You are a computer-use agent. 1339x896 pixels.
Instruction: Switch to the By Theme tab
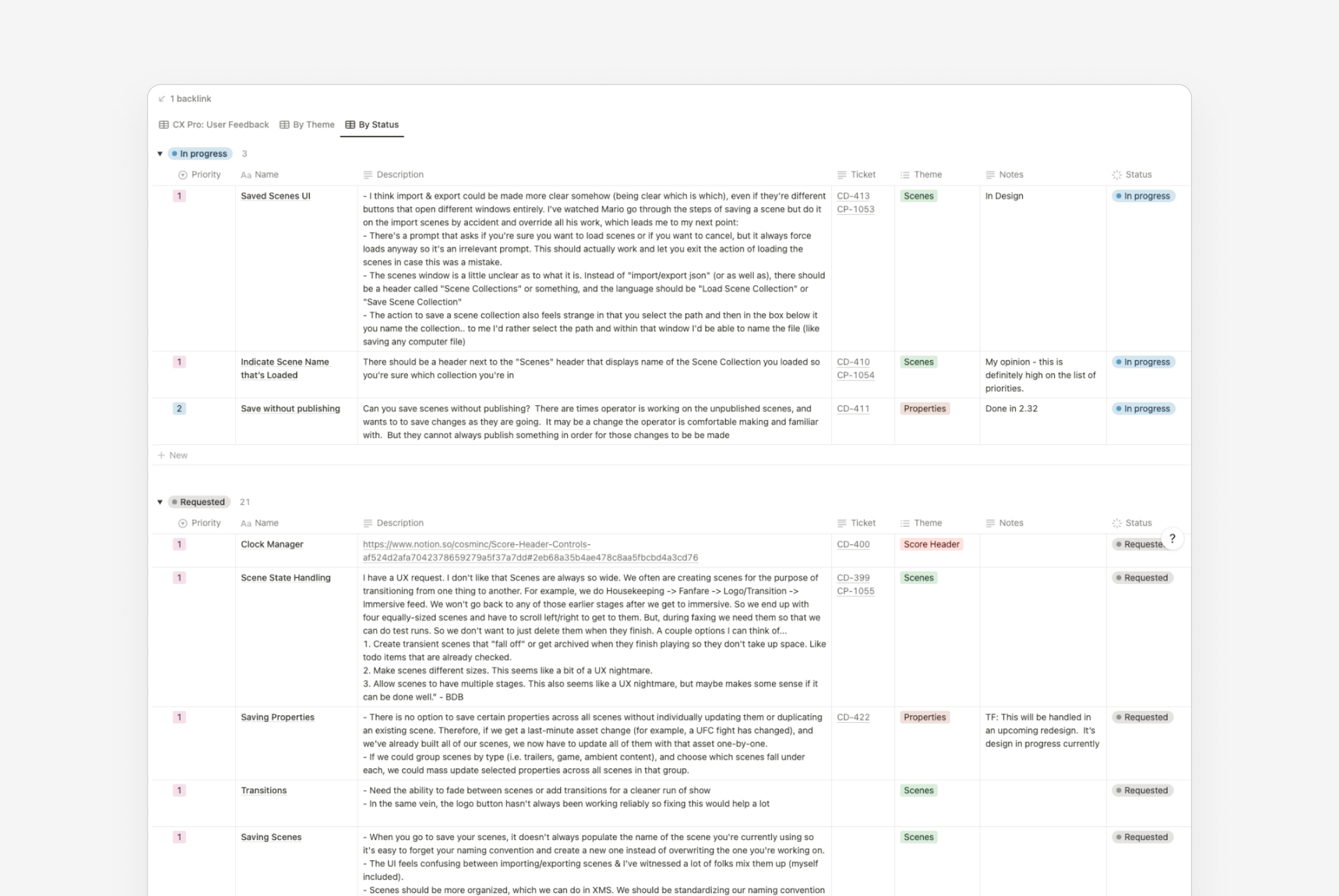(x=307, y=125)
